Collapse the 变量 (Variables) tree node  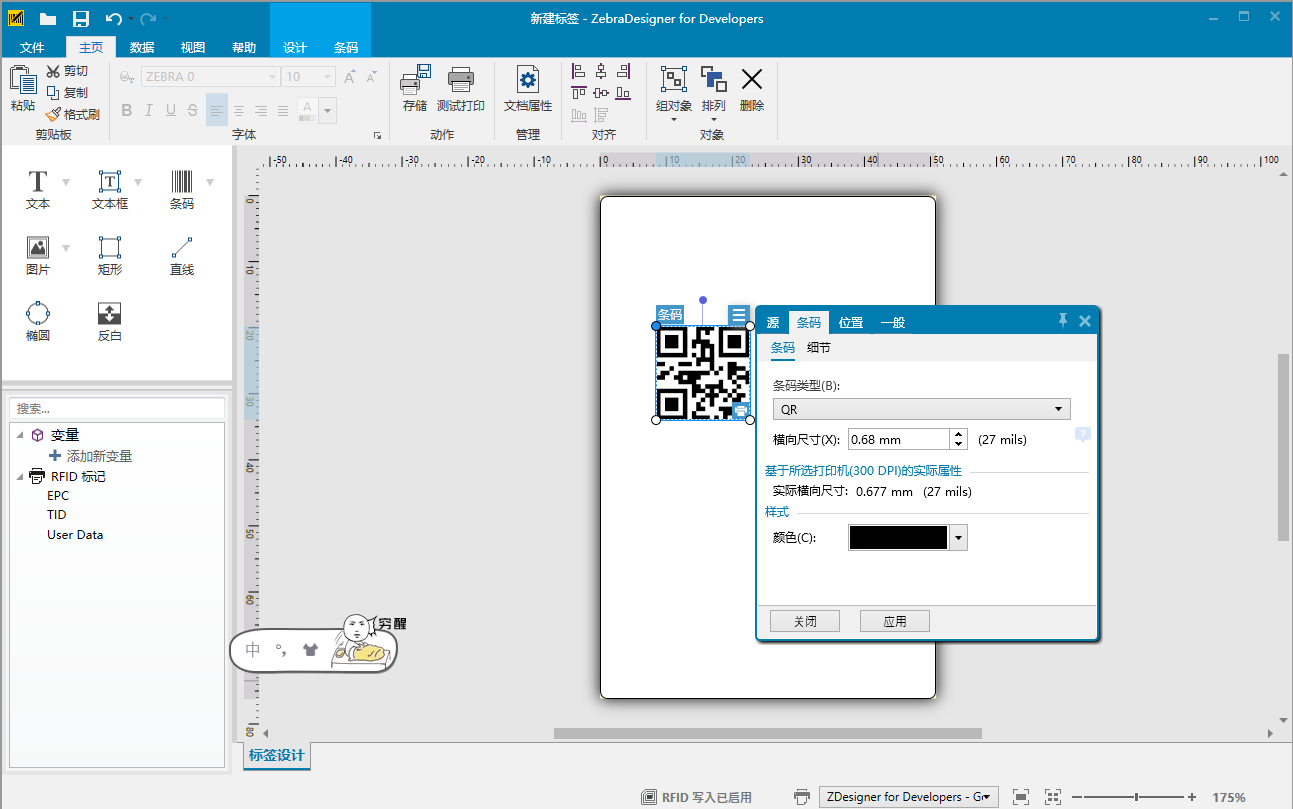click(x=20, y=435)
